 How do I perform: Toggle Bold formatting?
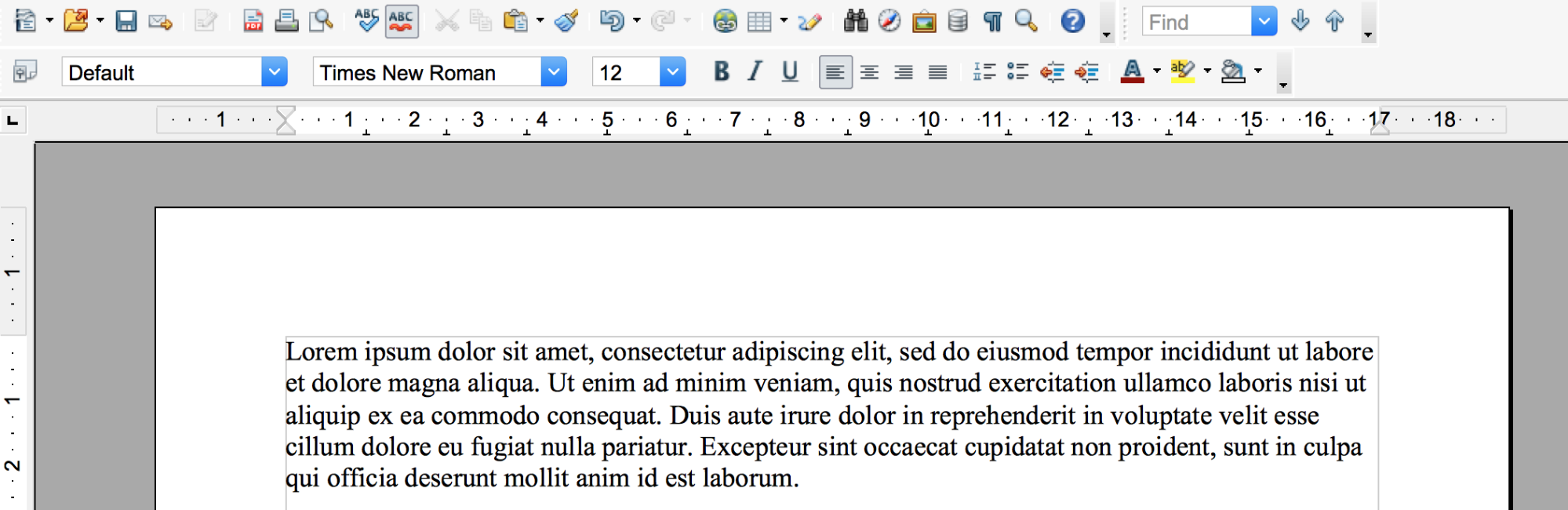click(722, 72)
